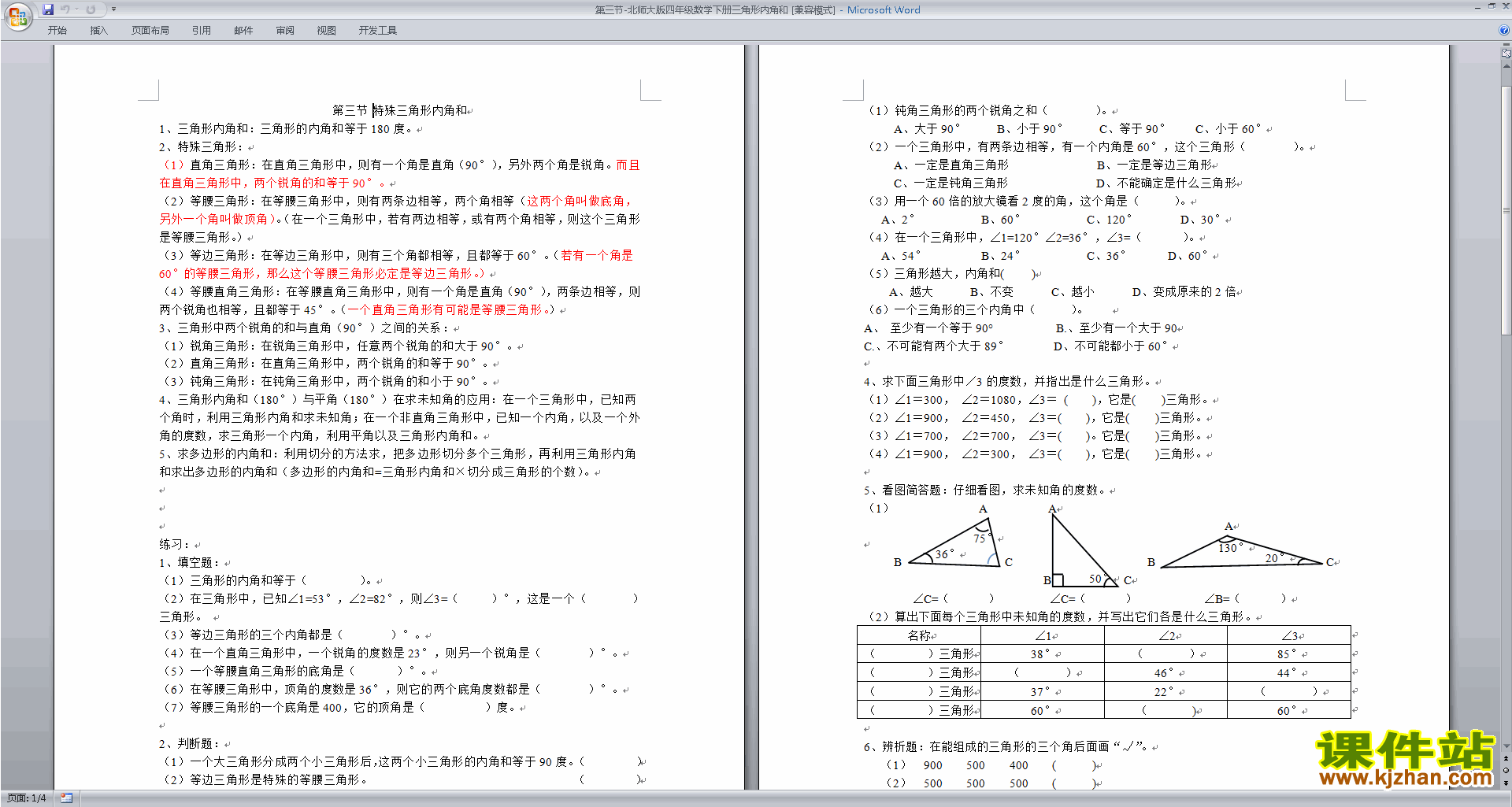
Task: Click the 1、填空题： heading
Action: (190, 562)
